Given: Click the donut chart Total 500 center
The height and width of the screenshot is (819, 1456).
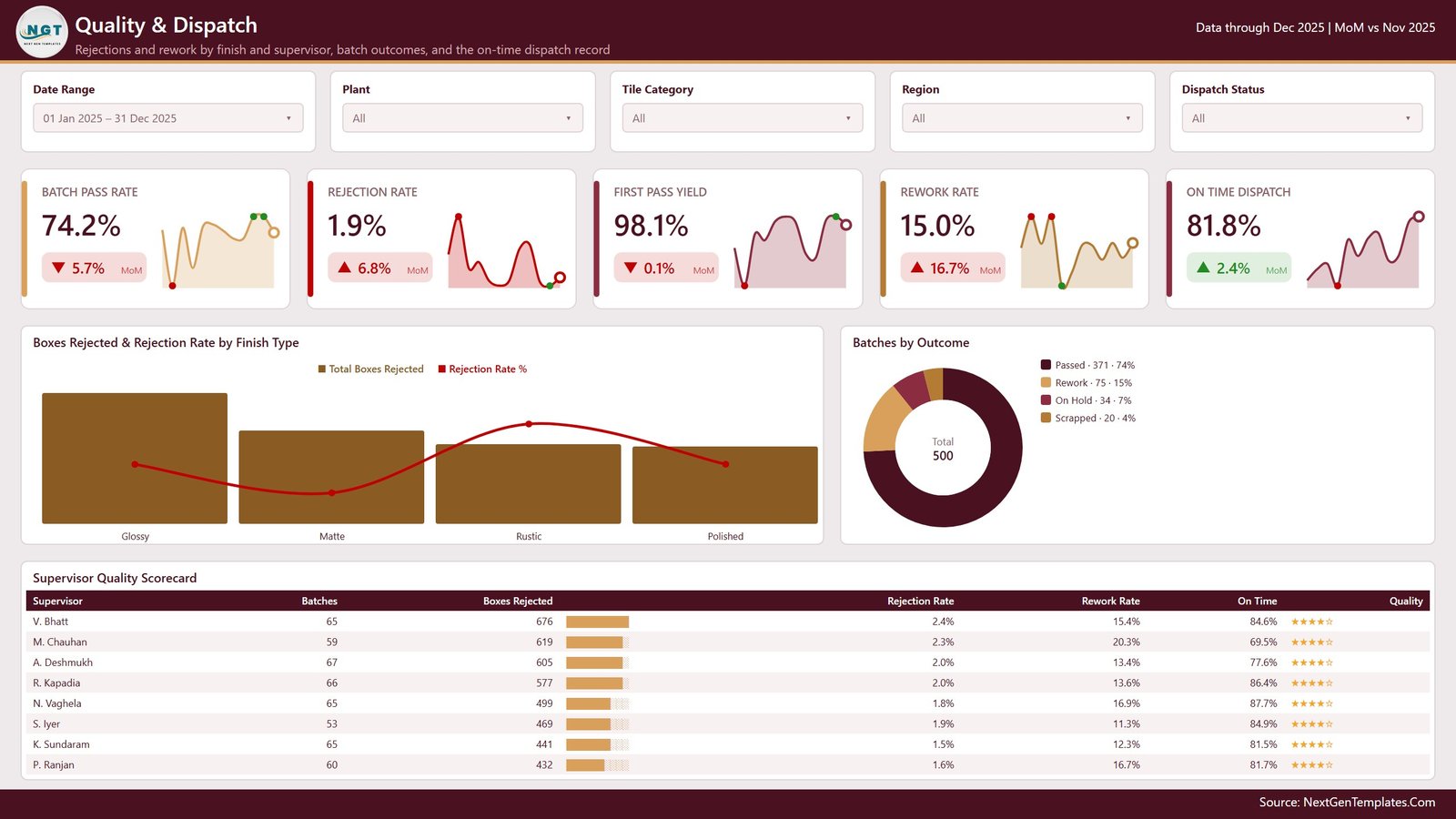Looking at the screenshot, I should click(943, 449).
